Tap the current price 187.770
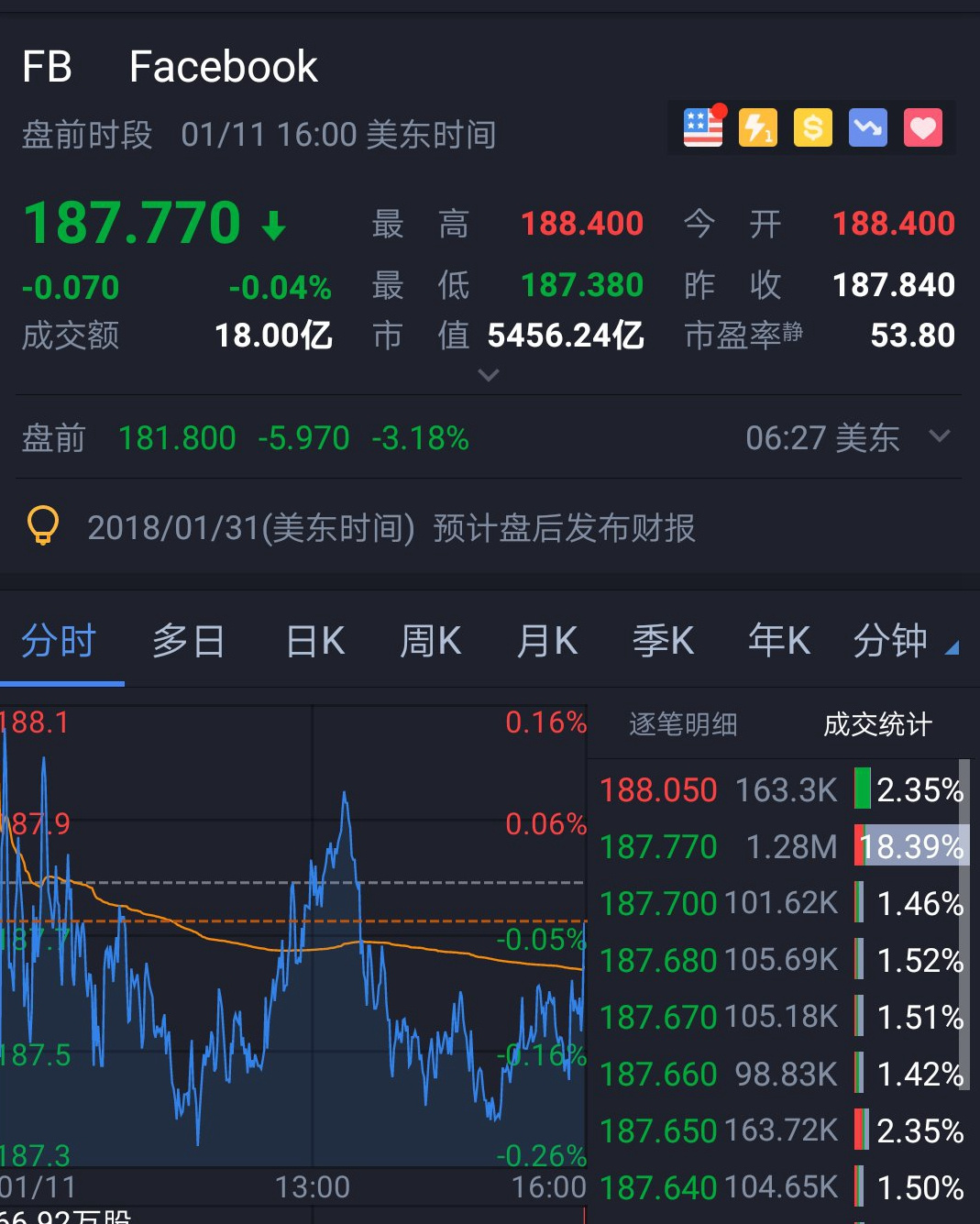 click(132, 223)
